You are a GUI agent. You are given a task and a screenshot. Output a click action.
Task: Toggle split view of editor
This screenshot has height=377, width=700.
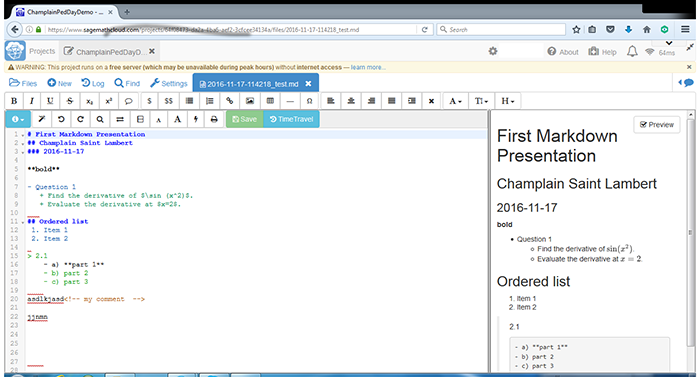coord(140,119)
